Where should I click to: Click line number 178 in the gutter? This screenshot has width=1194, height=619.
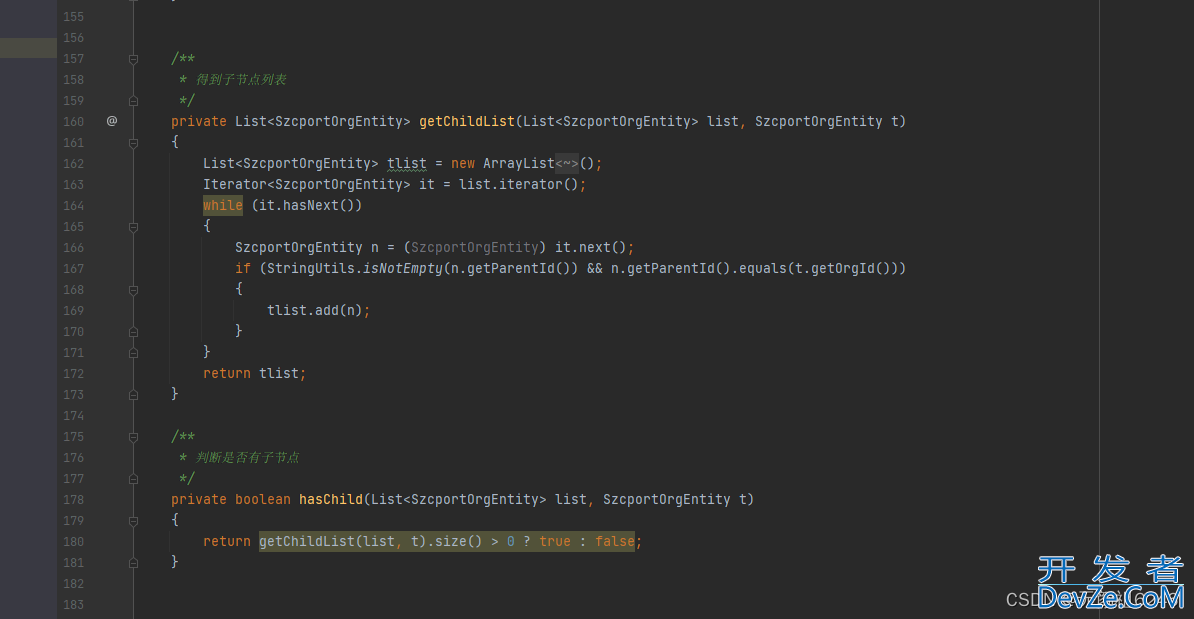tap(74, 499)
